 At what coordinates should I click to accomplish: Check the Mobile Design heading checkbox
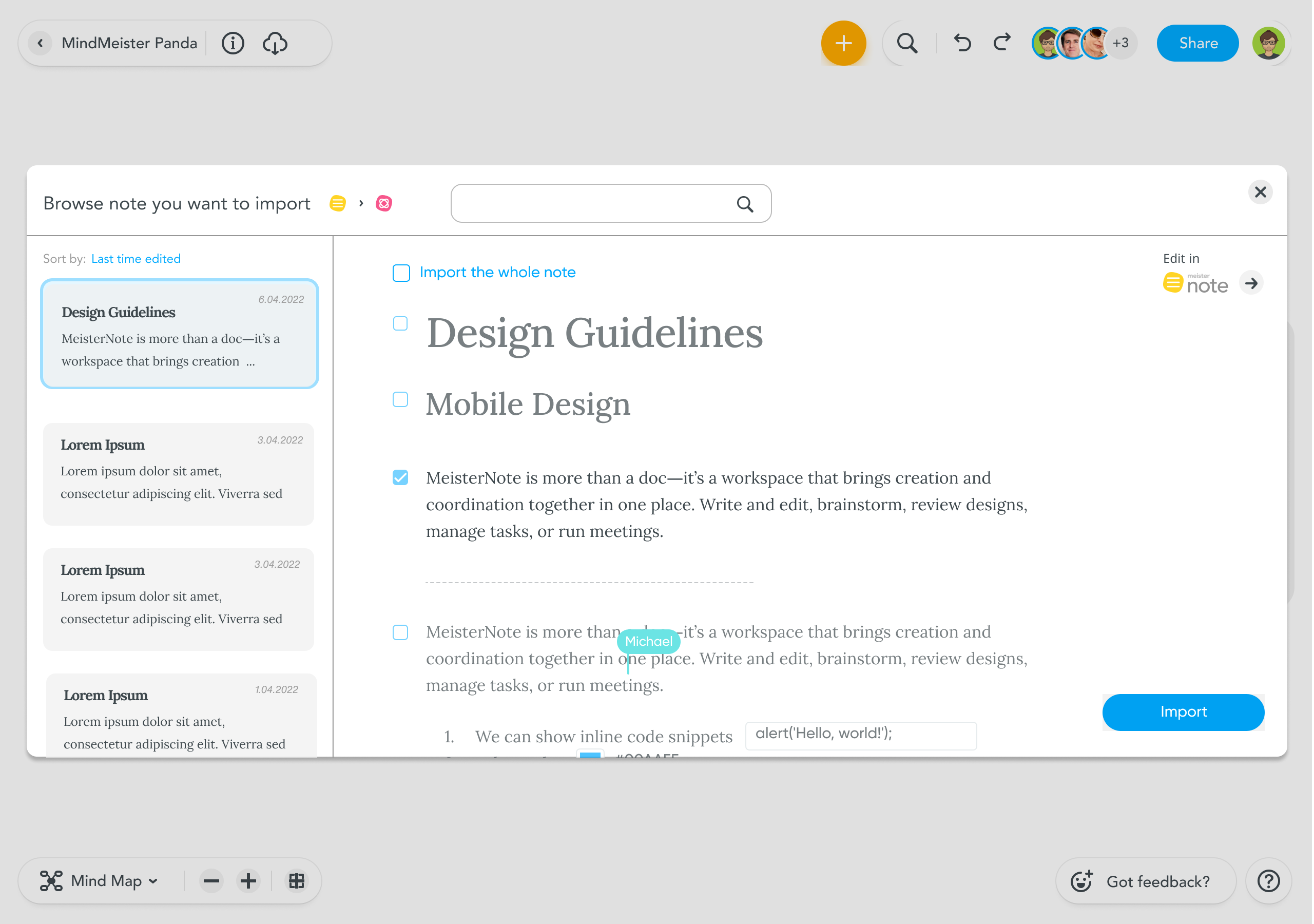400,399
